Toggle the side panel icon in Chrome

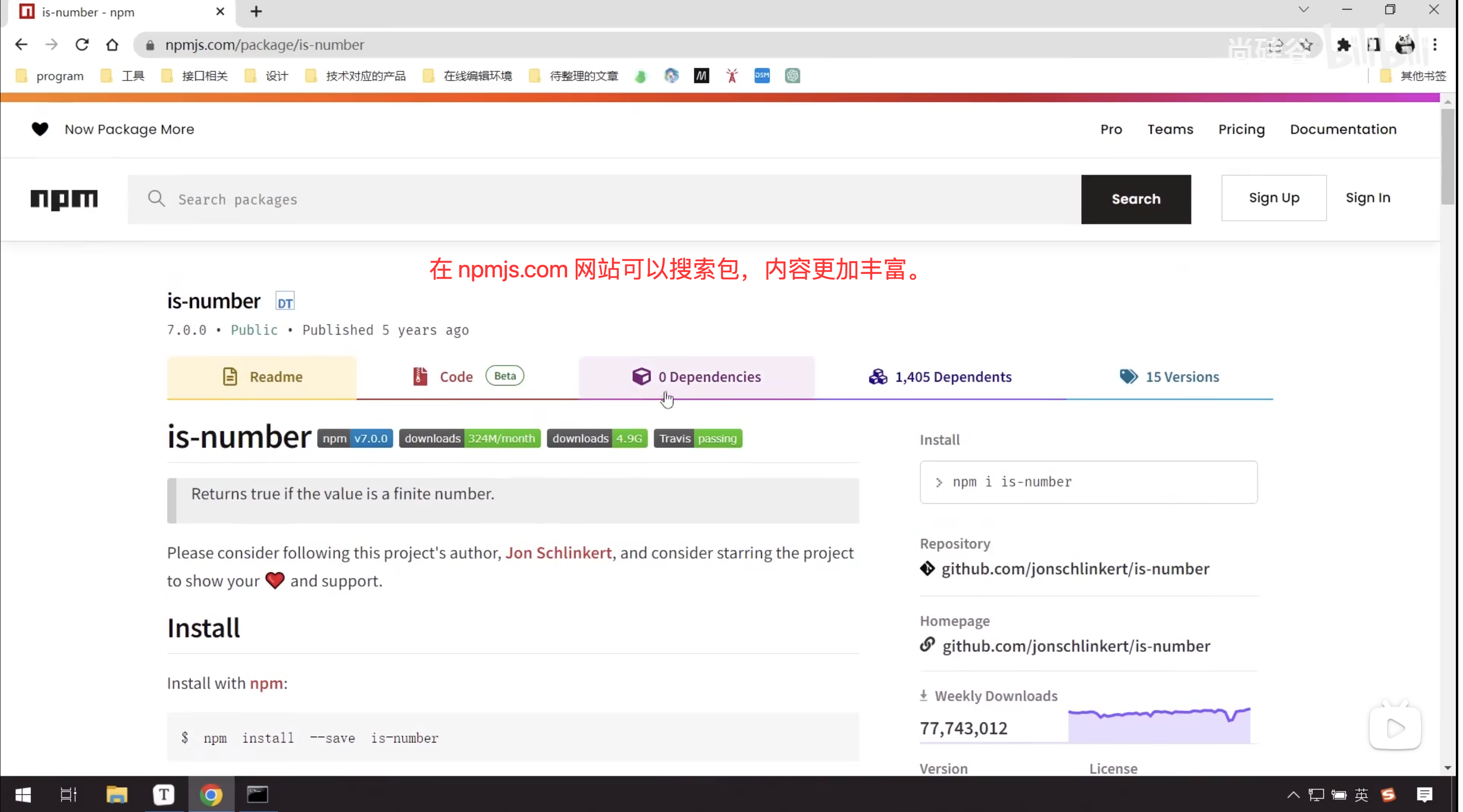pos(1373,45)
